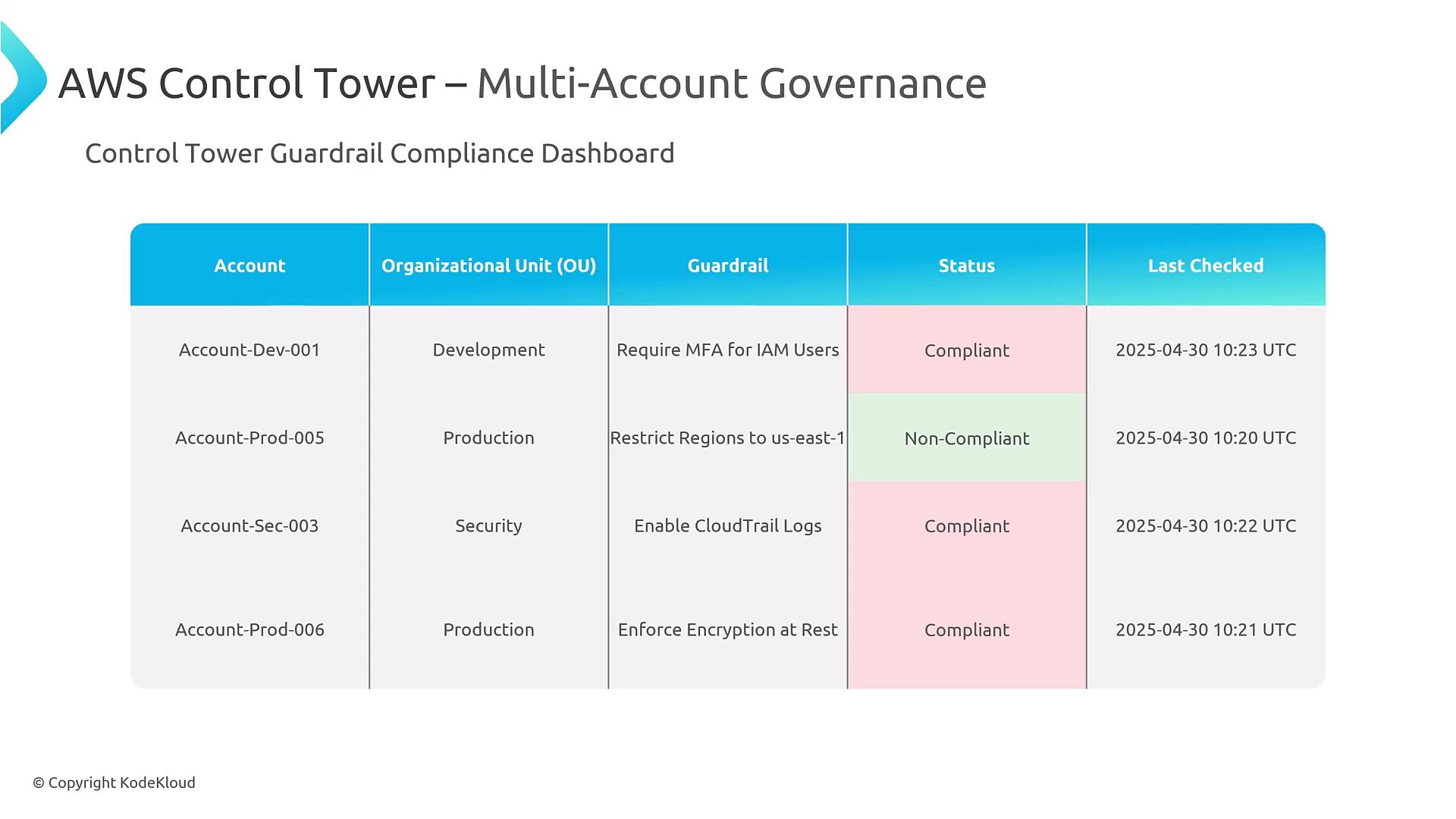This screenshot has width=1456, height=819.
Task: Click Restrict Regions to us-east-1
Action: coord(727,438)
